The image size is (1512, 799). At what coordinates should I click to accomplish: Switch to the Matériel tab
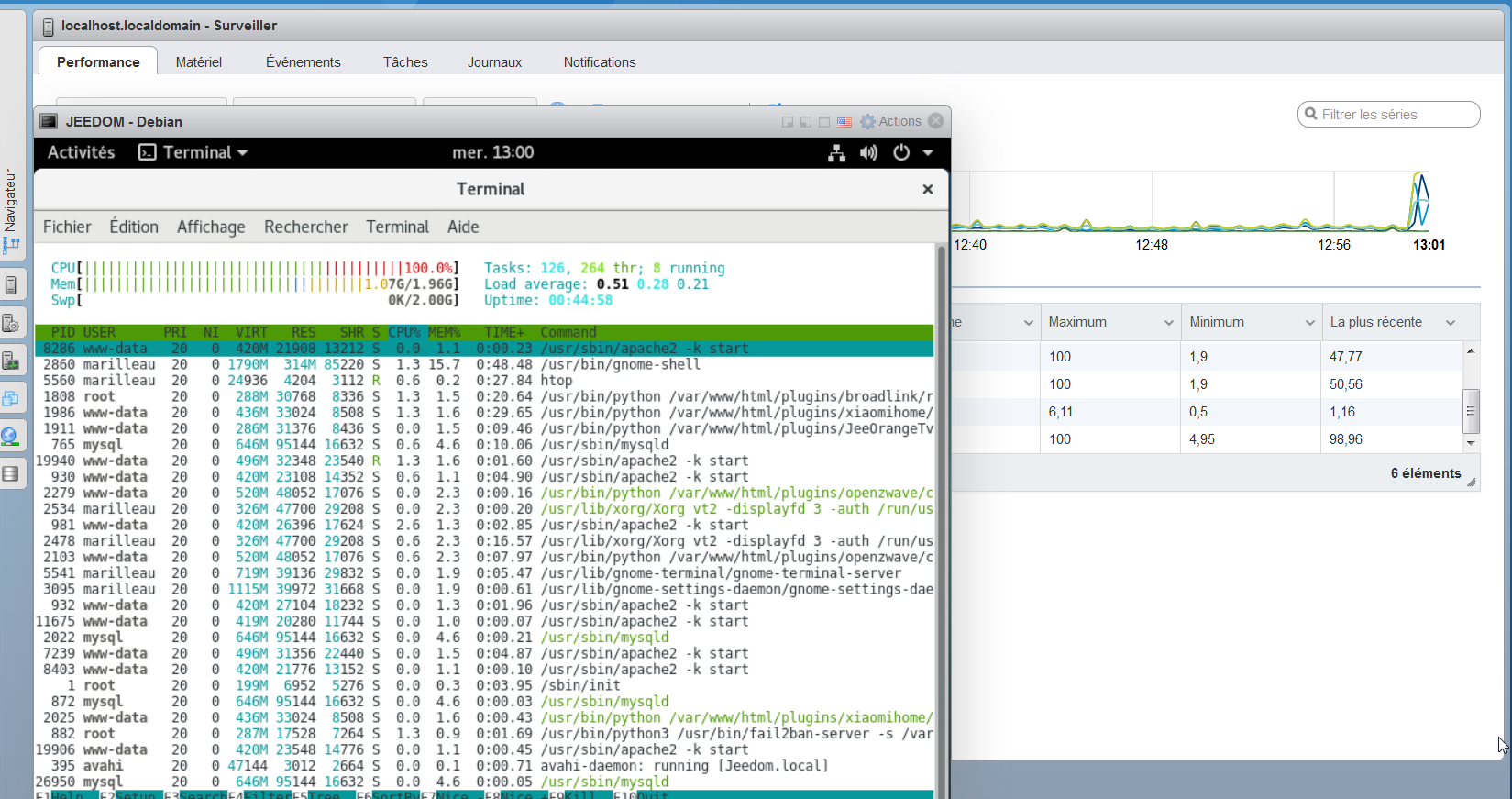199,62
